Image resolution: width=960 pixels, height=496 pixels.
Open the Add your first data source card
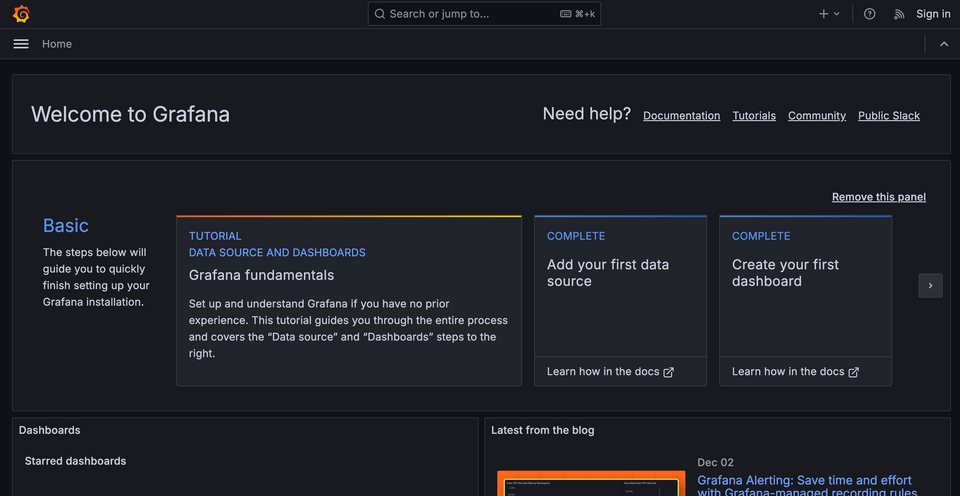point(621,301)
